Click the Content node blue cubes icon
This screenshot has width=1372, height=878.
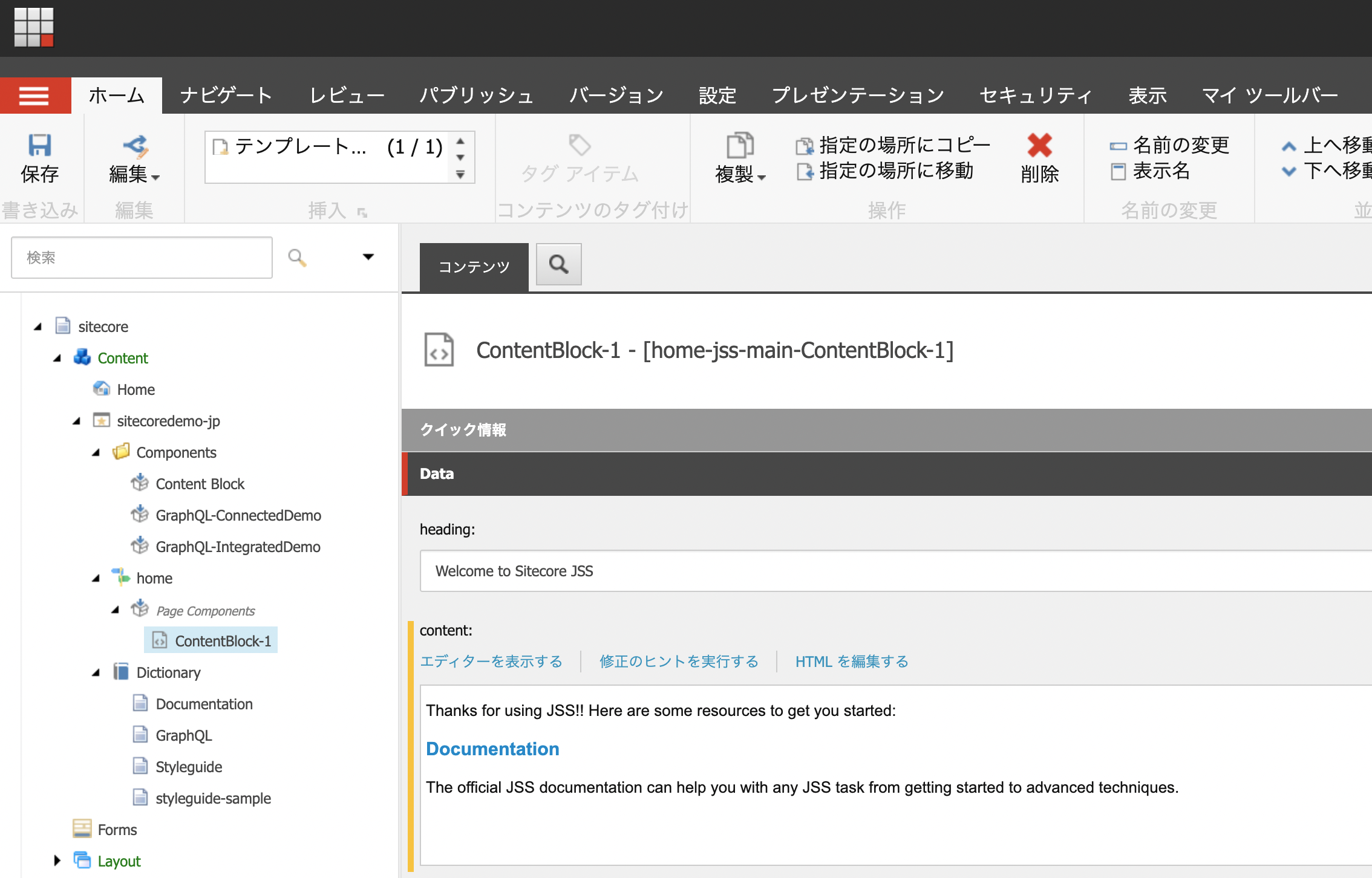[x=82, y=357]
